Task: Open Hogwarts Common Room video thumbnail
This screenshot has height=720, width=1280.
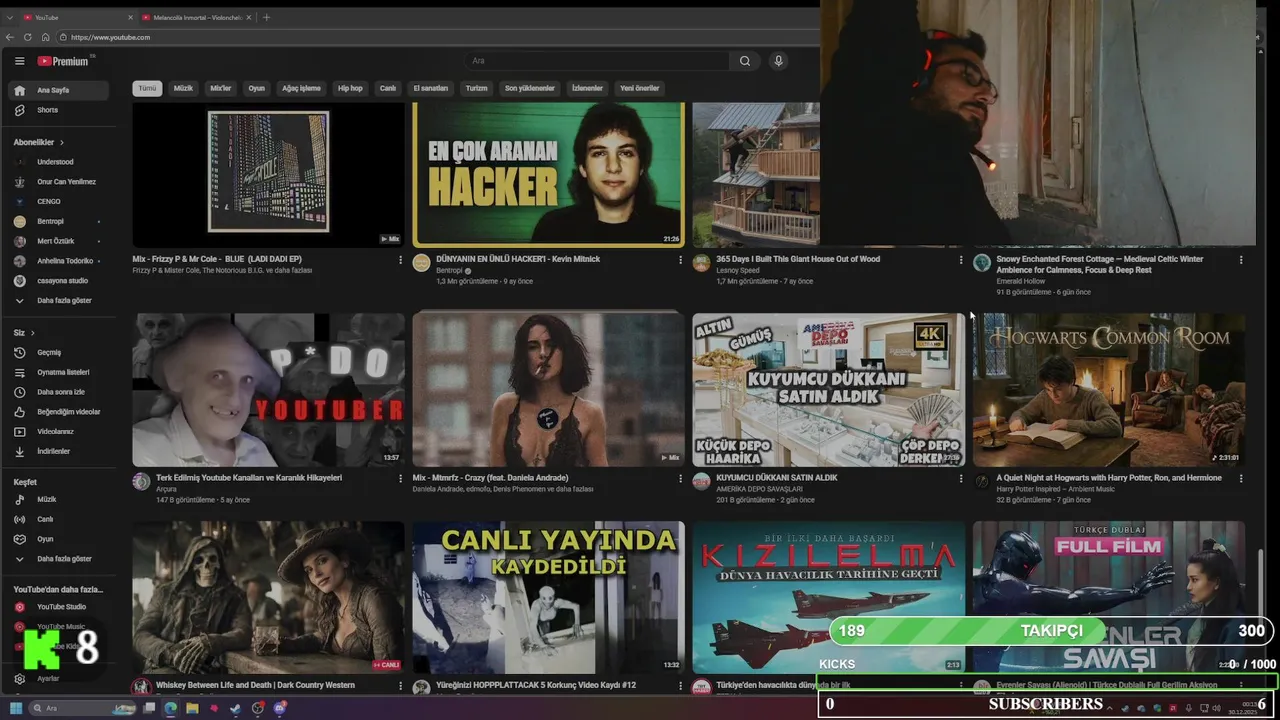Action: 1108,390
